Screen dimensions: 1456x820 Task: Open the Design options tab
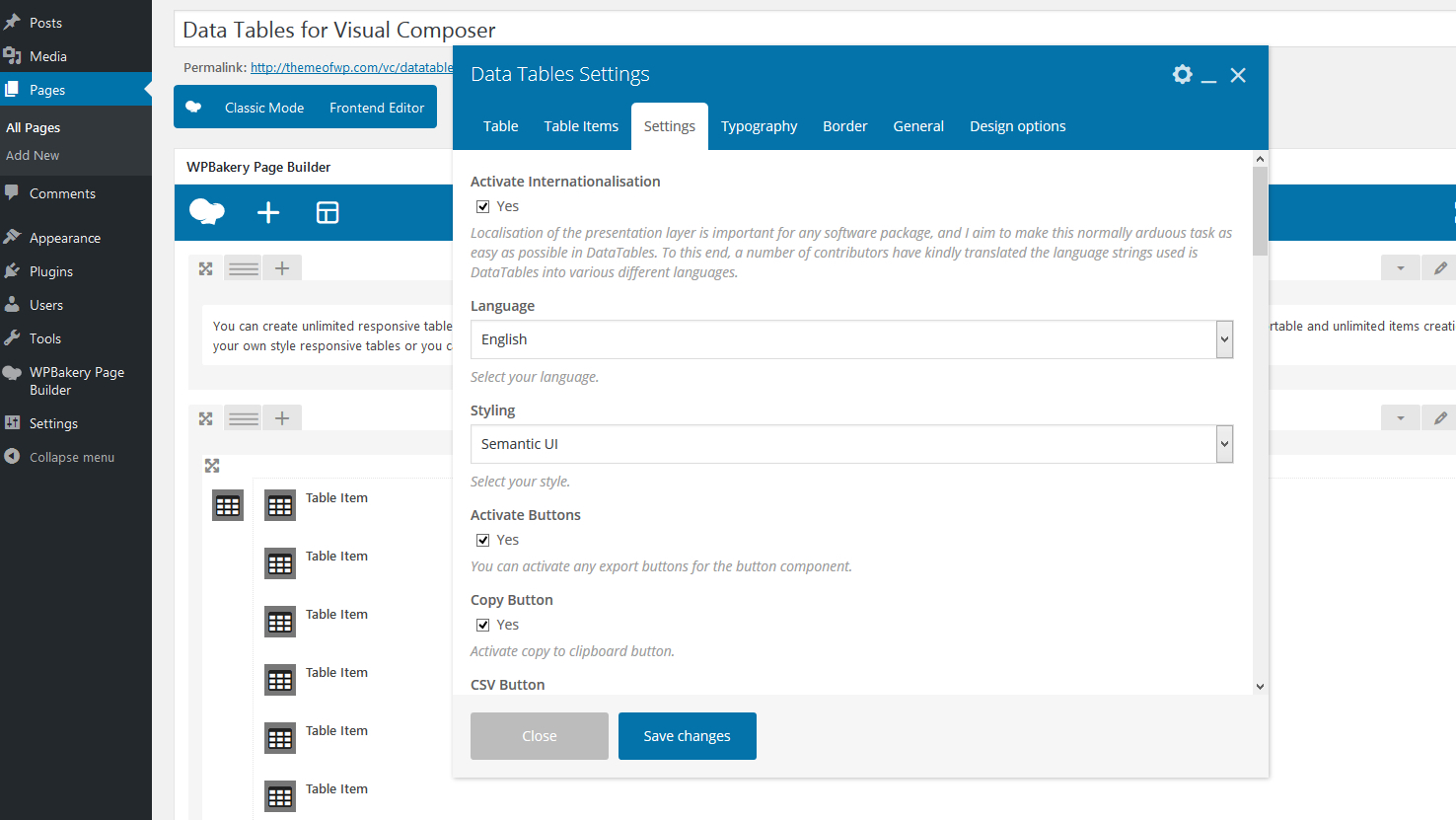(x=1018, y=126)
